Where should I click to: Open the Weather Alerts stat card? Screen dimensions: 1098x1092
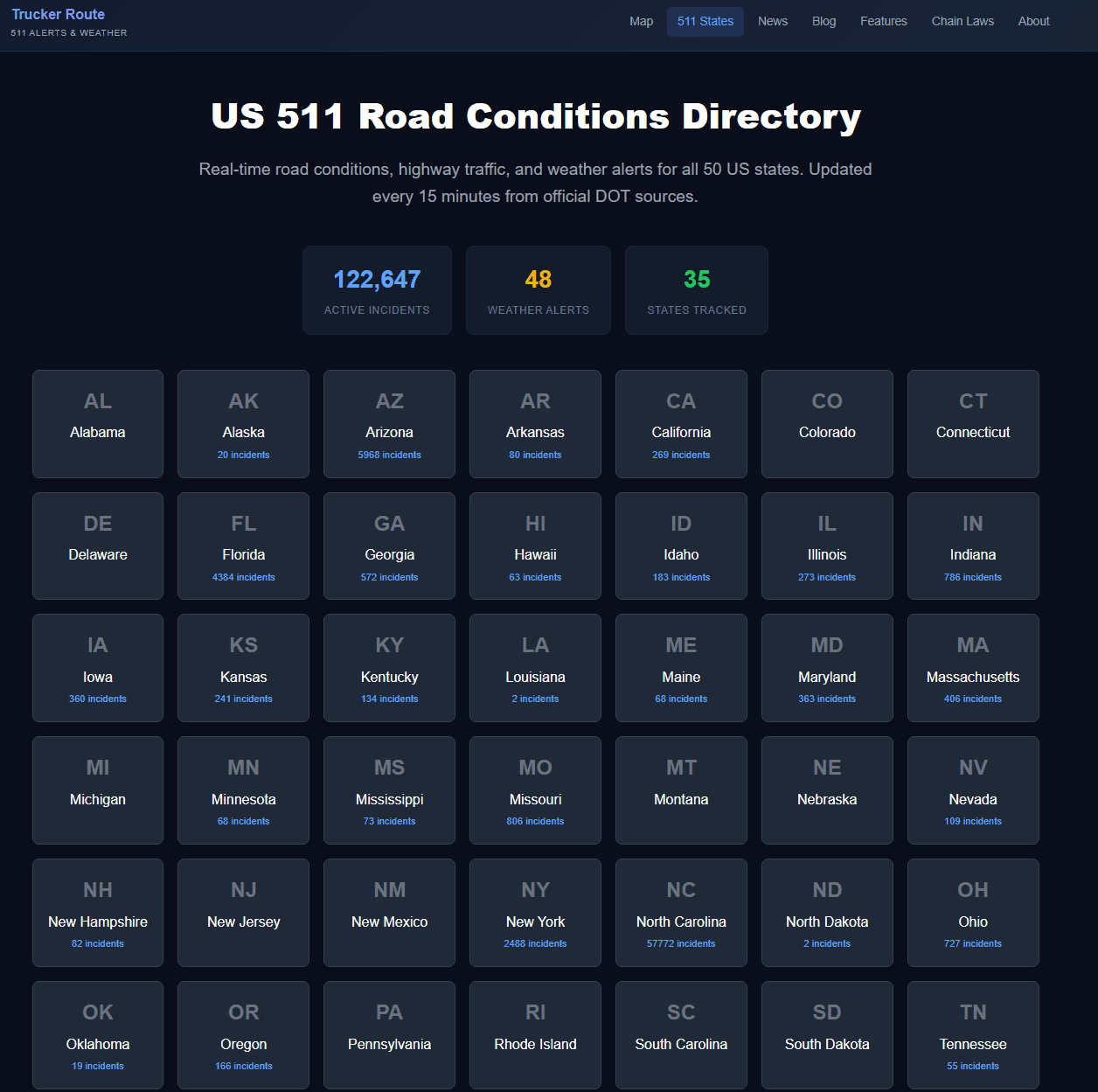538,290
